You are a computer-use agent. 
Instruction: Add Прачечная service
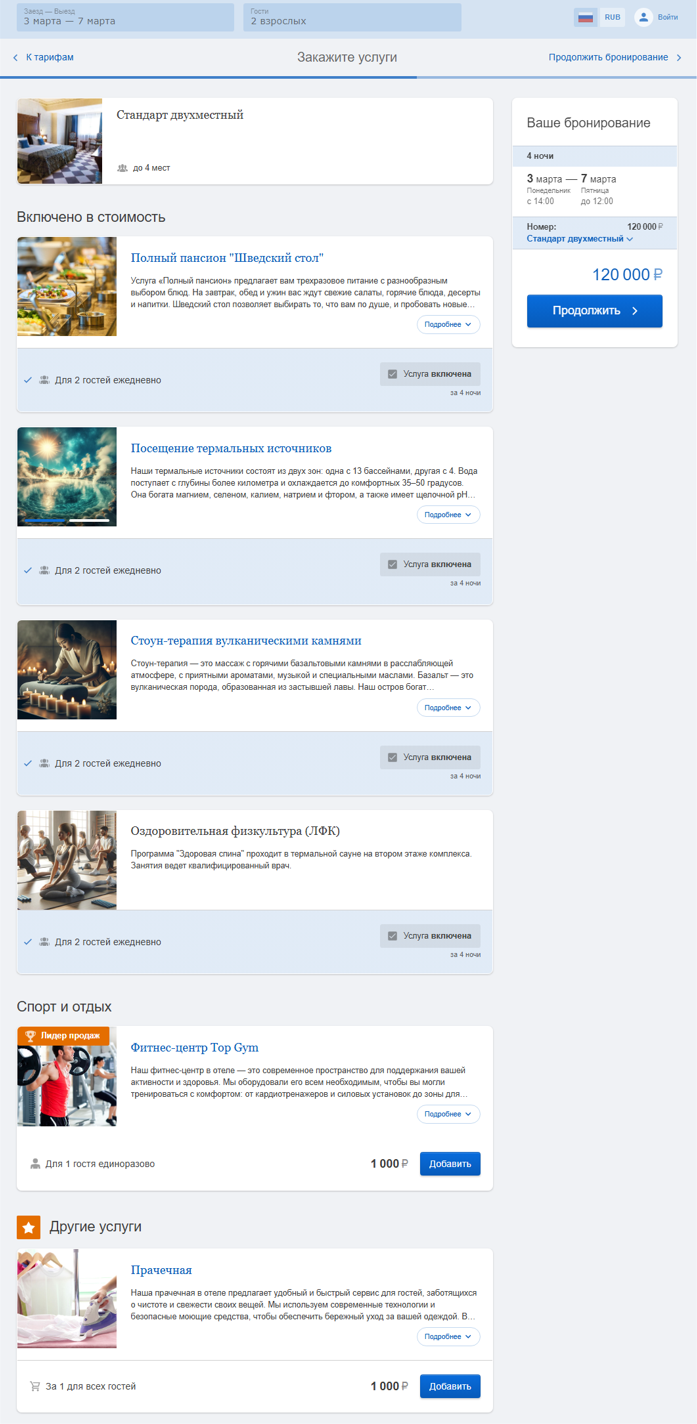coord(450,1387)
